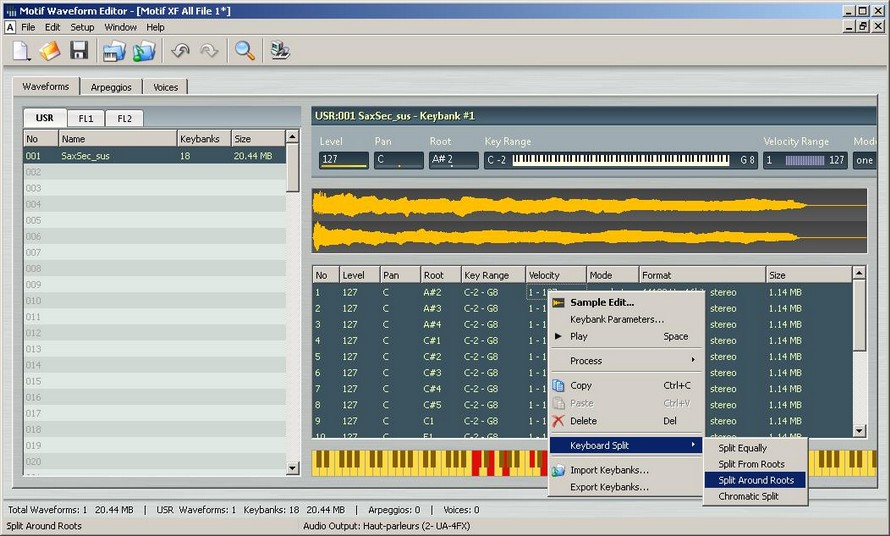Viewport: 890px width, 536px height.
Task: Switch to the Arpeggios tab
Action: (111, 87)
